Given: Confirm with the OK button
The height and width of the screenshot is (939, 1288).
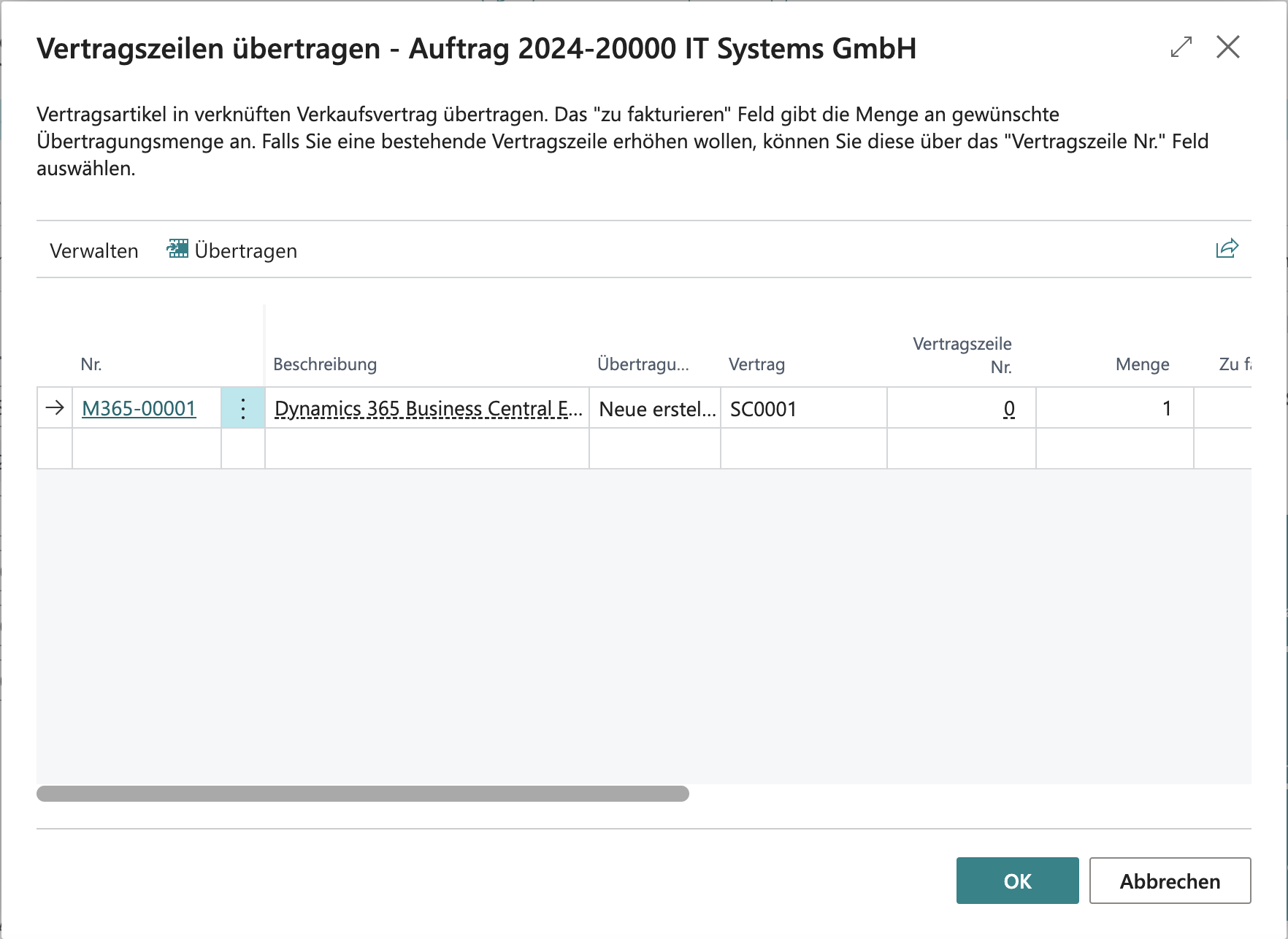Looking at the screenshot, I should coord(1017,881).
